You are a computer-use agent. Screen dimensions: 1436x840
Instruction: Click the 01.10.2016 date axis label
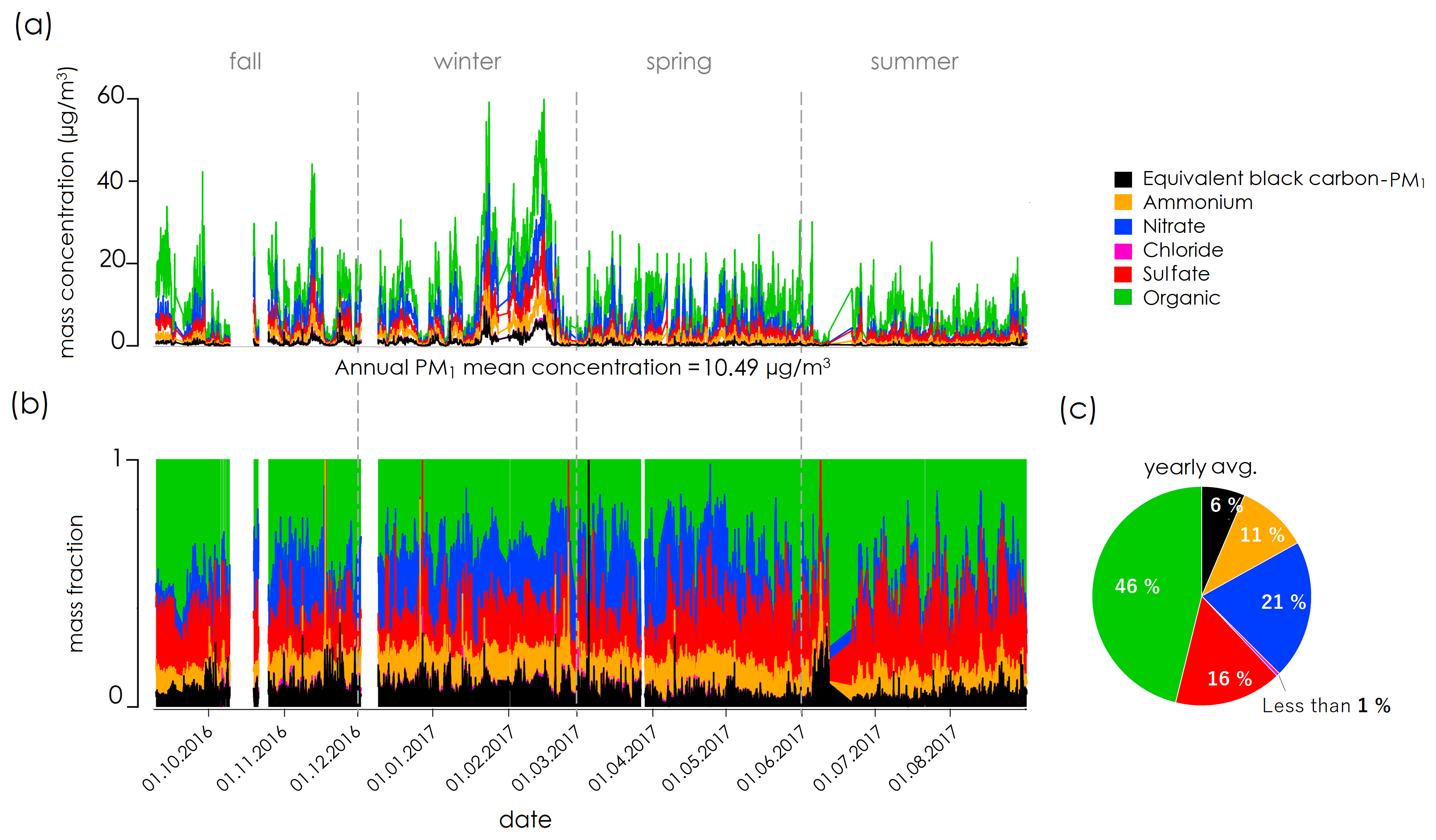pyautogui.click(x=177, y=758)
